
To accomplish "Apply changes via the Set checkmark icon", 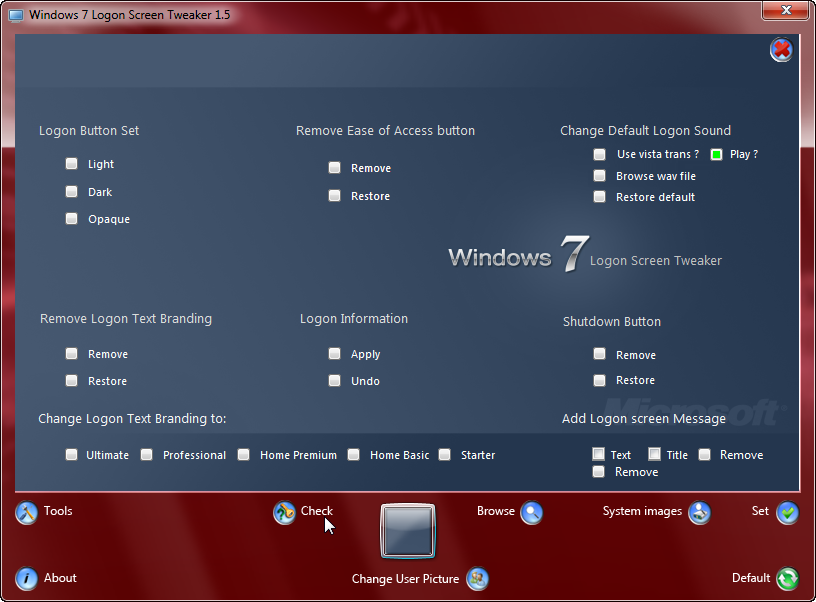I will click(x=787, y=513).
